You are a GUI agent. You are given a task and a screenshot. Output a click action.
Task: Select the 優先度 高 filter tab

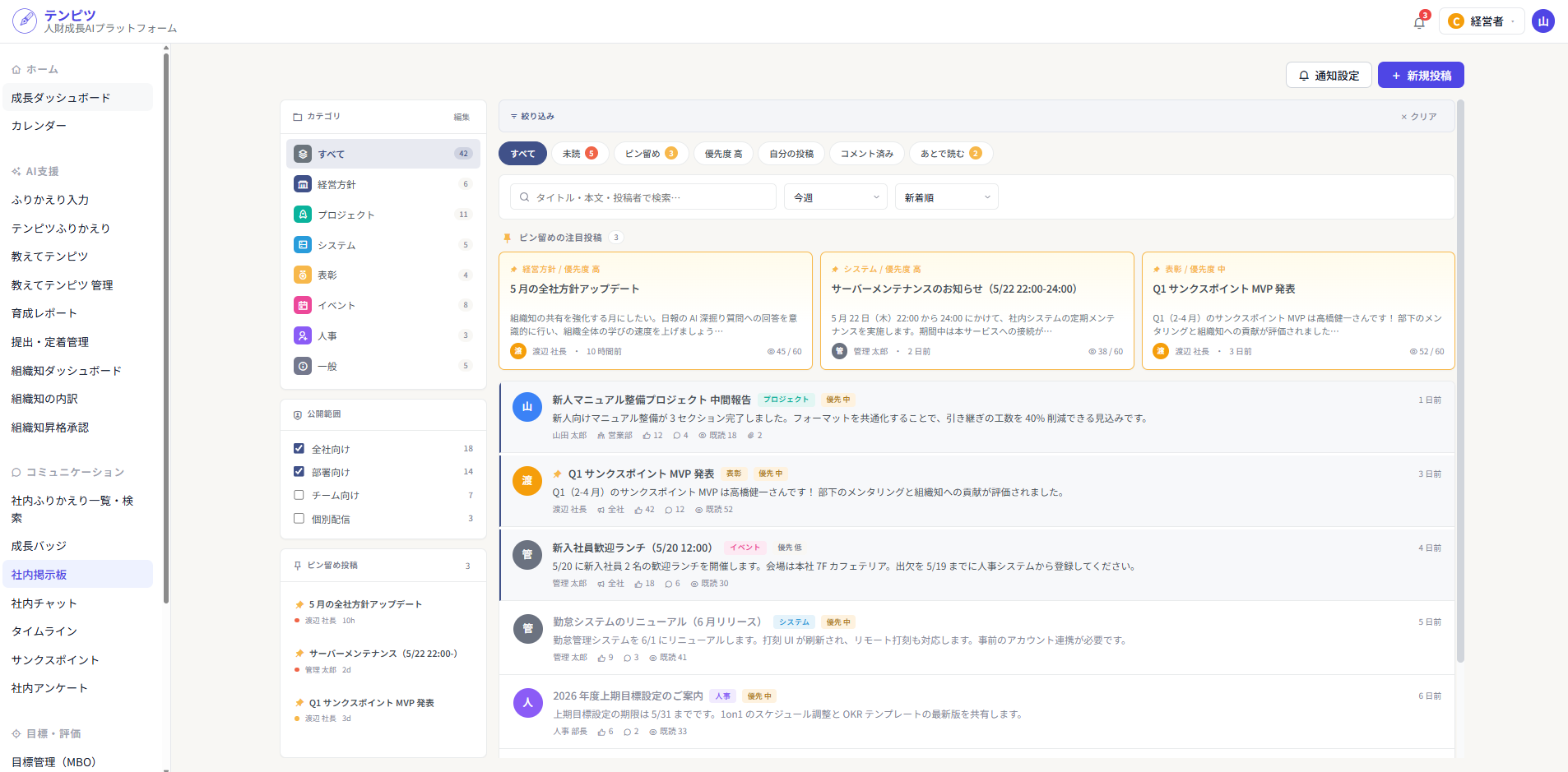(723, 154)
